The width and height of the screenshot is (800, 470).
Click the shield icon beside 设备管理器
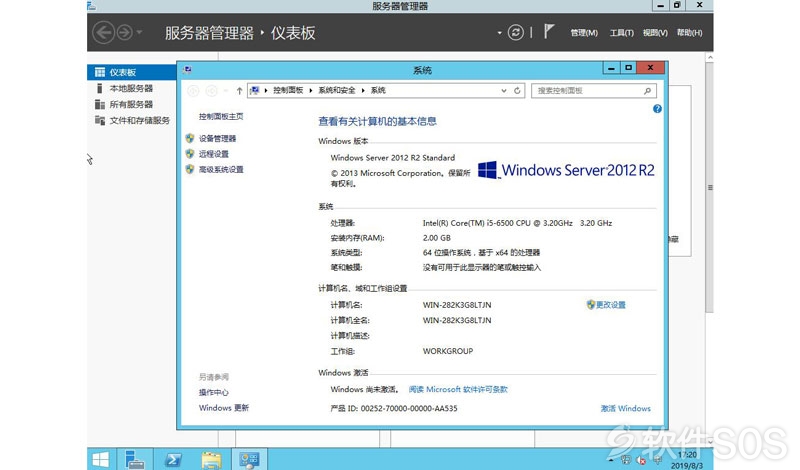click(x=190, y=138)
